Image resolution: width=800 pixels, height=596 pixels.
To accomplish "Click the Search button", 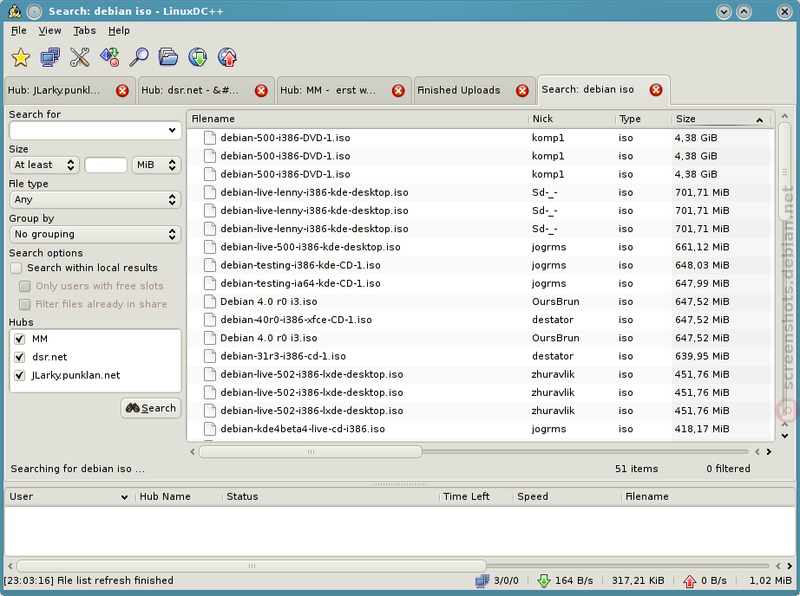I will [x=151, y=408].
